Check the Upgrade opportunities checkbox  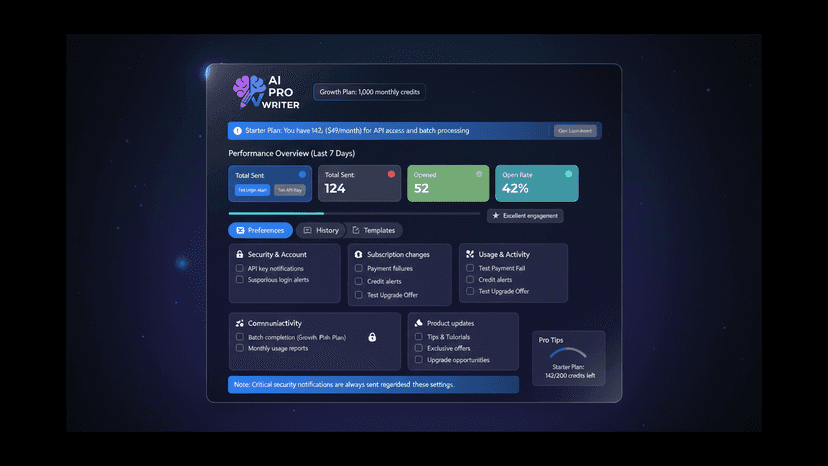pyautogui.click(x=418, y=360)
